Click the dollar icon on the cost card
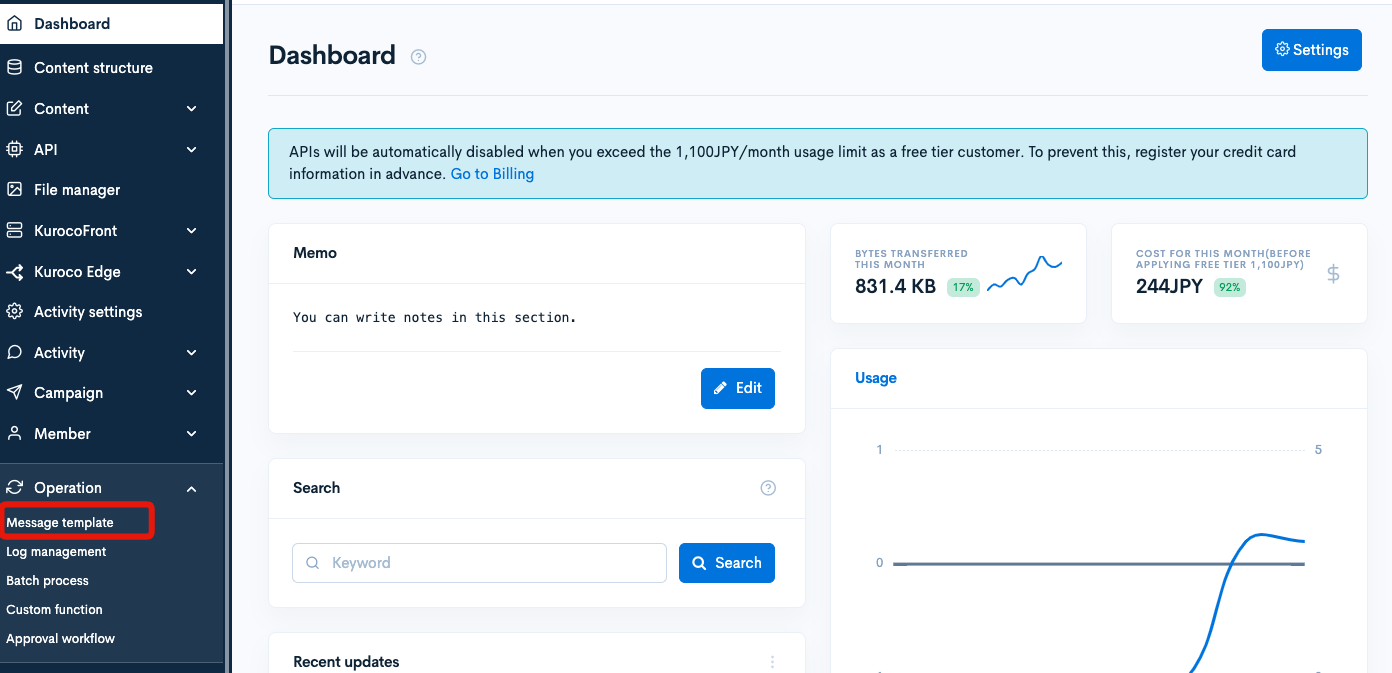1392x673 pixels. pos(1333,273)
